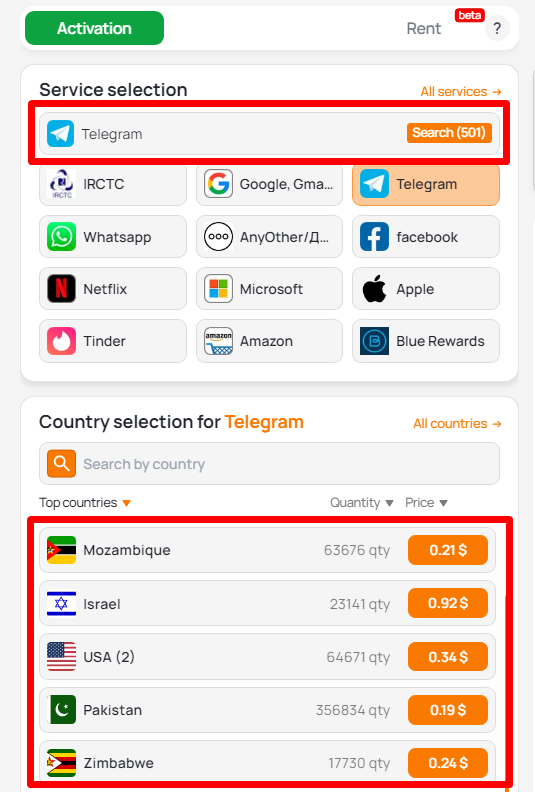
Task: Select the Microsoft service tile
Action: (x=269, y=289)
